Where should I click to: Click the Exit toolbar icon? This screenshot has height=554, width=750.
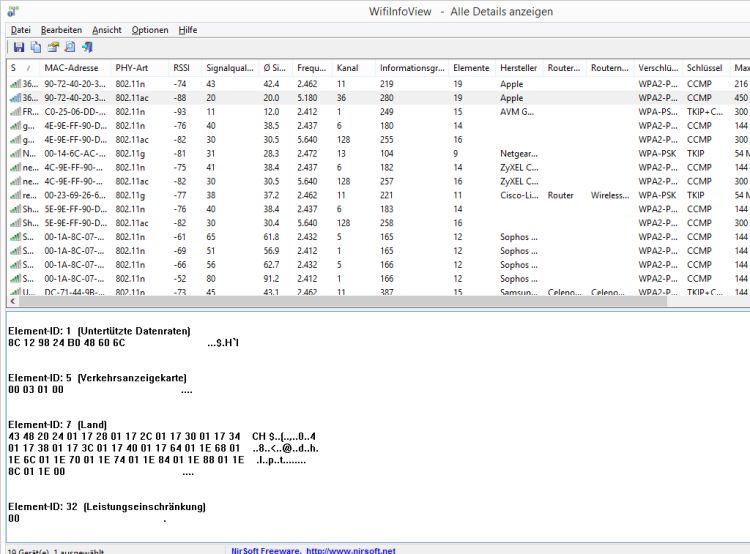87,47
